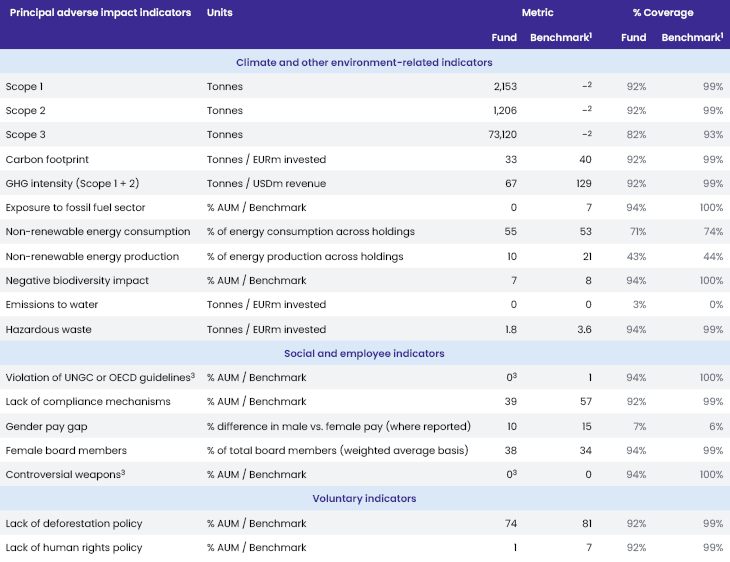Click the 'Controversial weapons' row label

pos(62,474)
